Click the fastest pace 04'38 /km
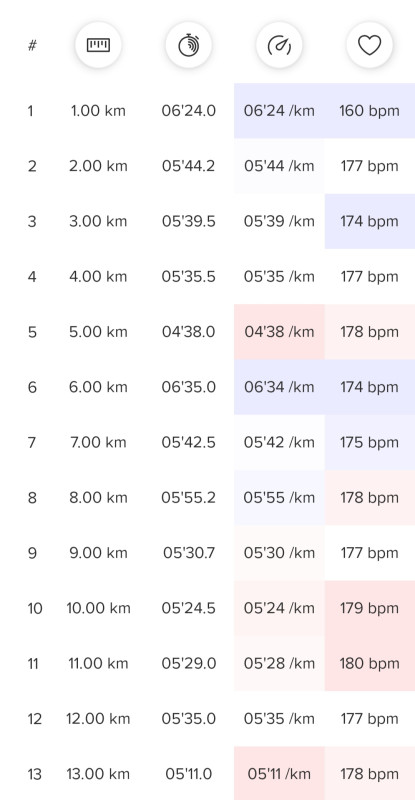The image size is (415, 800). tap(279, 332)
